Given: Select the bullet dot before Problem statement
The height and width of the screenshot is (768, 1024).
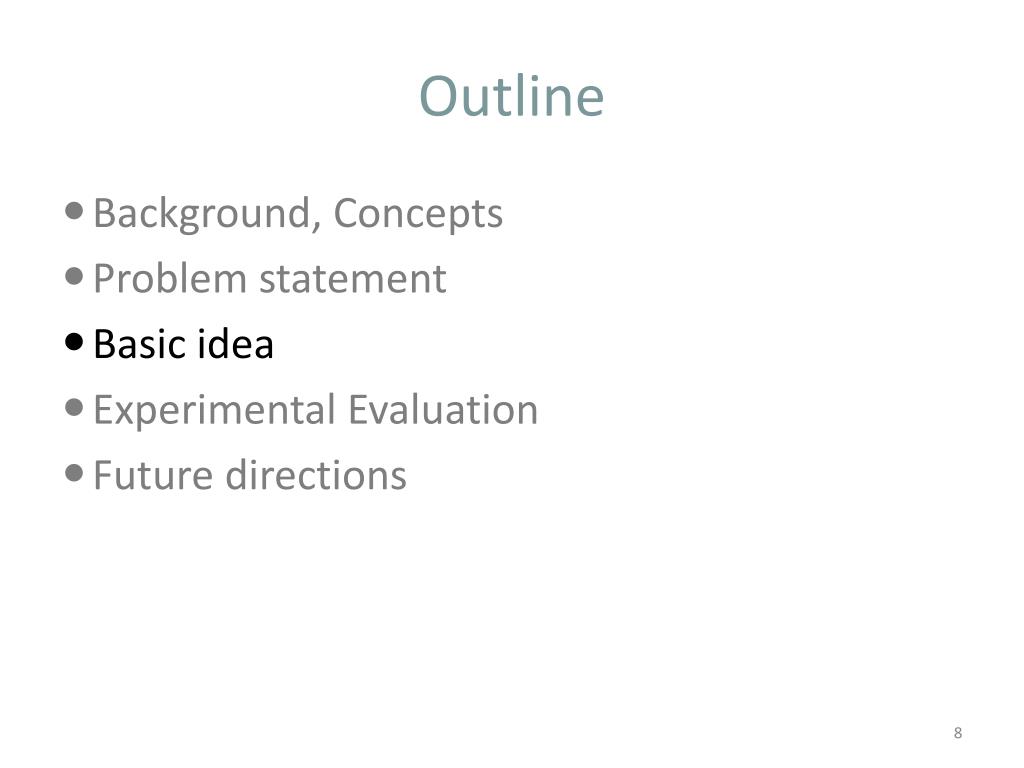Looking at the screenshot, I should coord(74,276).
